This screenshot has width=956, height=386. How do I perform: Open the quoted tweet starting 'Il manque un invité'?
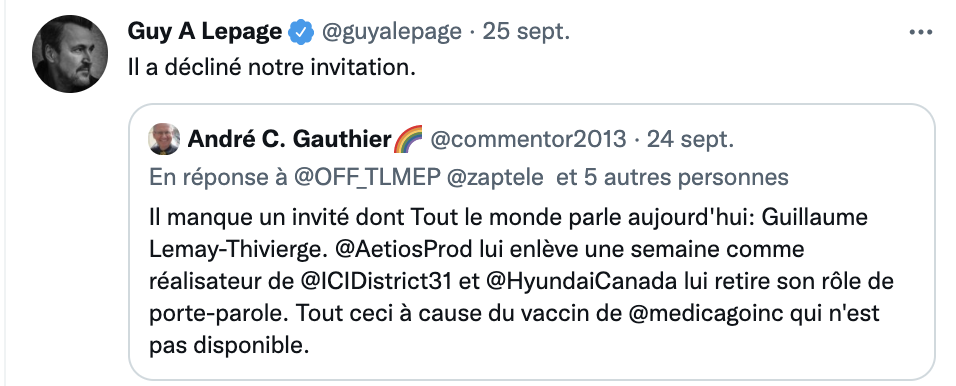point(532,242)
